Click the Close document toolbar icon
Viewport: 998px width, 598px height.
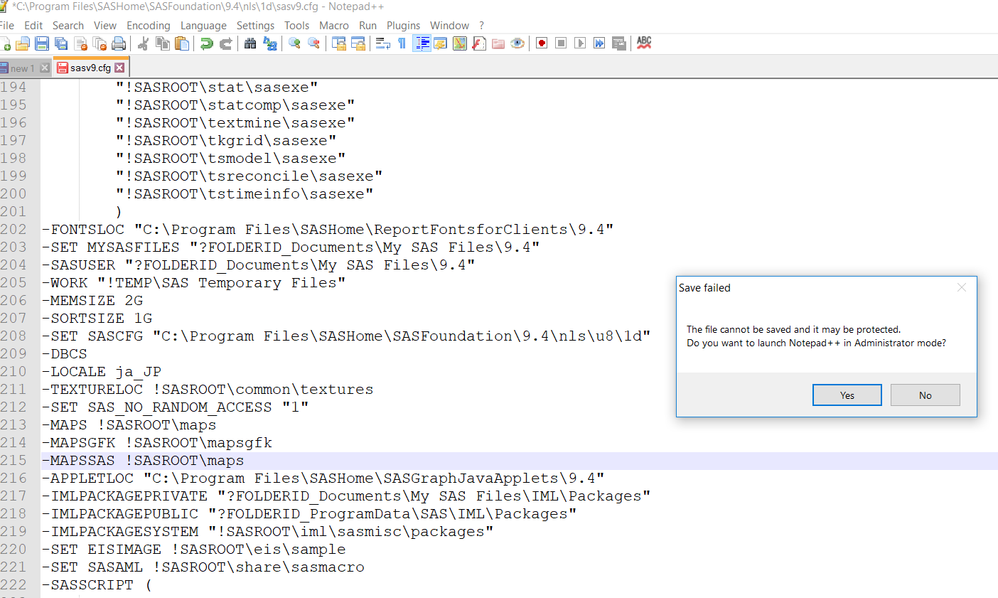(81, 43)
